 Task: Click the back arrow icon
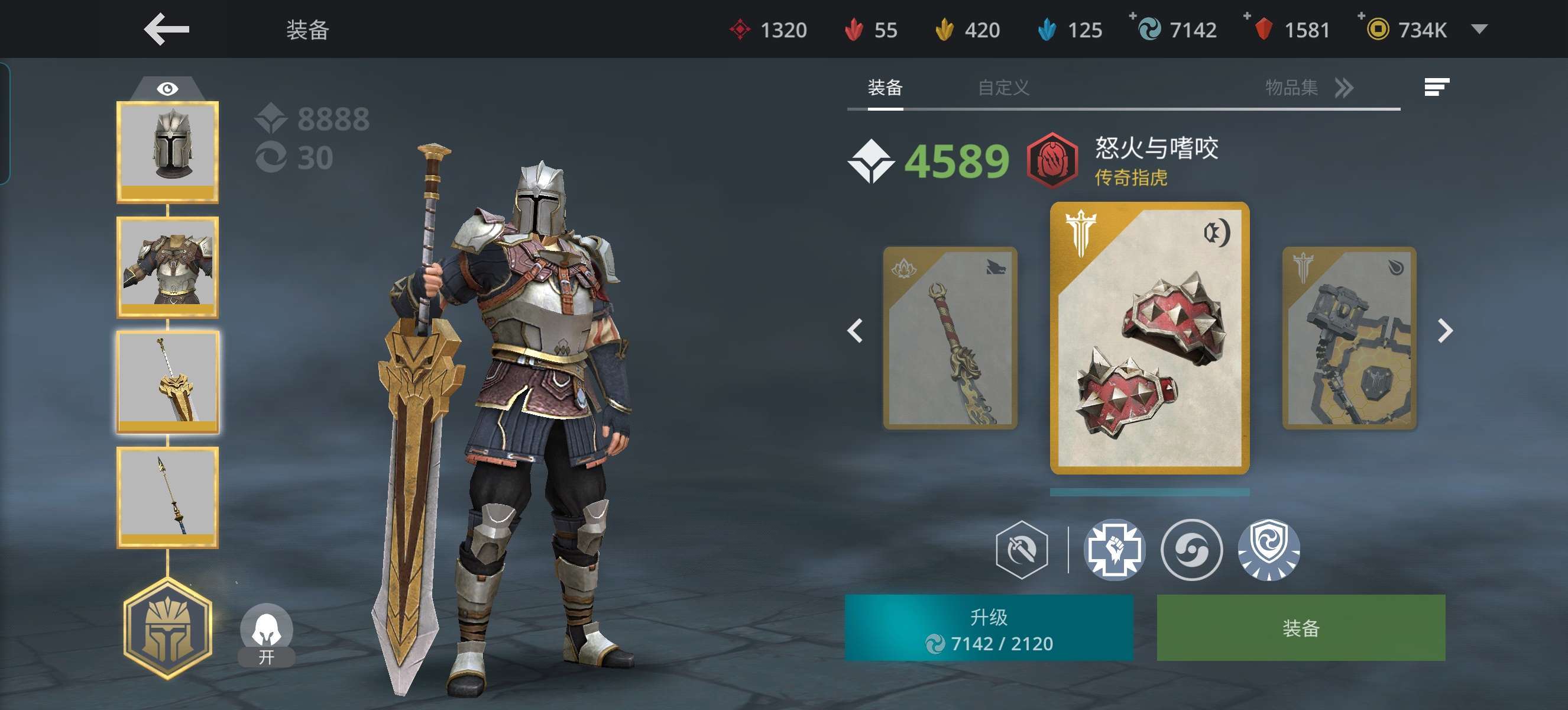point(166,29)
